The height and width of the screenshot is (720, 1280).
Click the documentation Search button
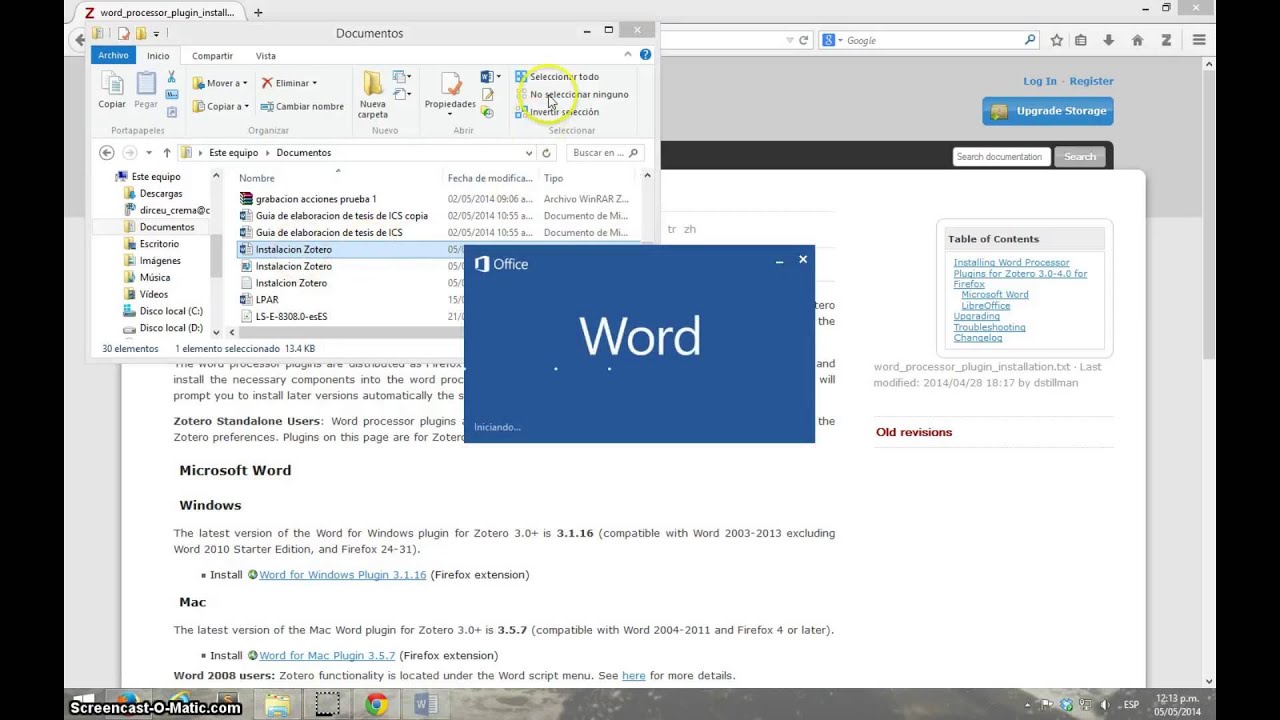tap(1079, 157)
